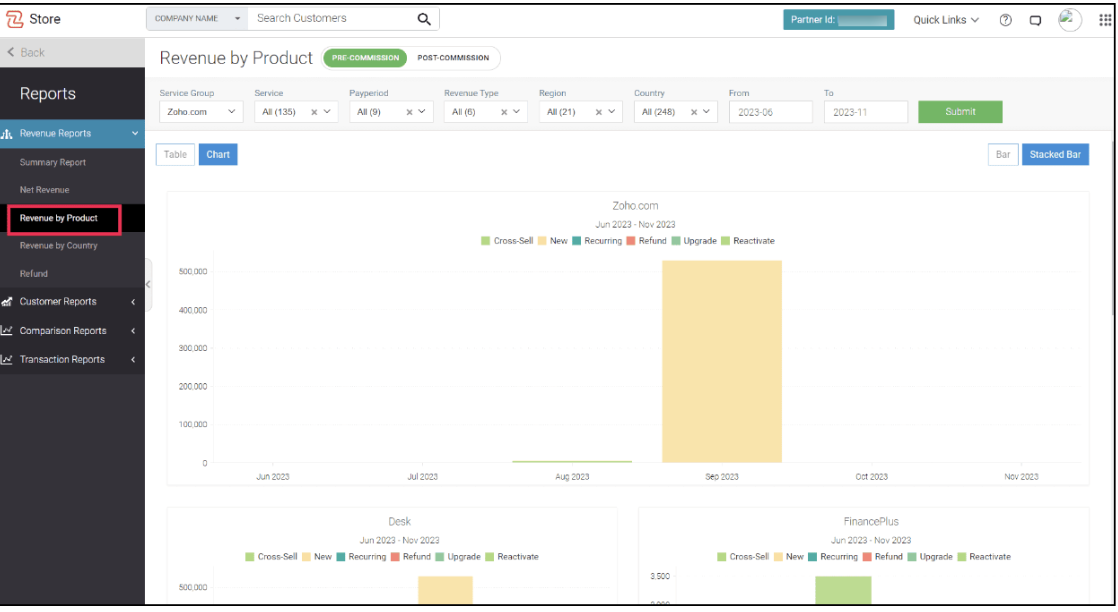The width and height of the screenshot is (1118, 612).
Task: Click the Partner Id button
Action: tap(838, 20)
